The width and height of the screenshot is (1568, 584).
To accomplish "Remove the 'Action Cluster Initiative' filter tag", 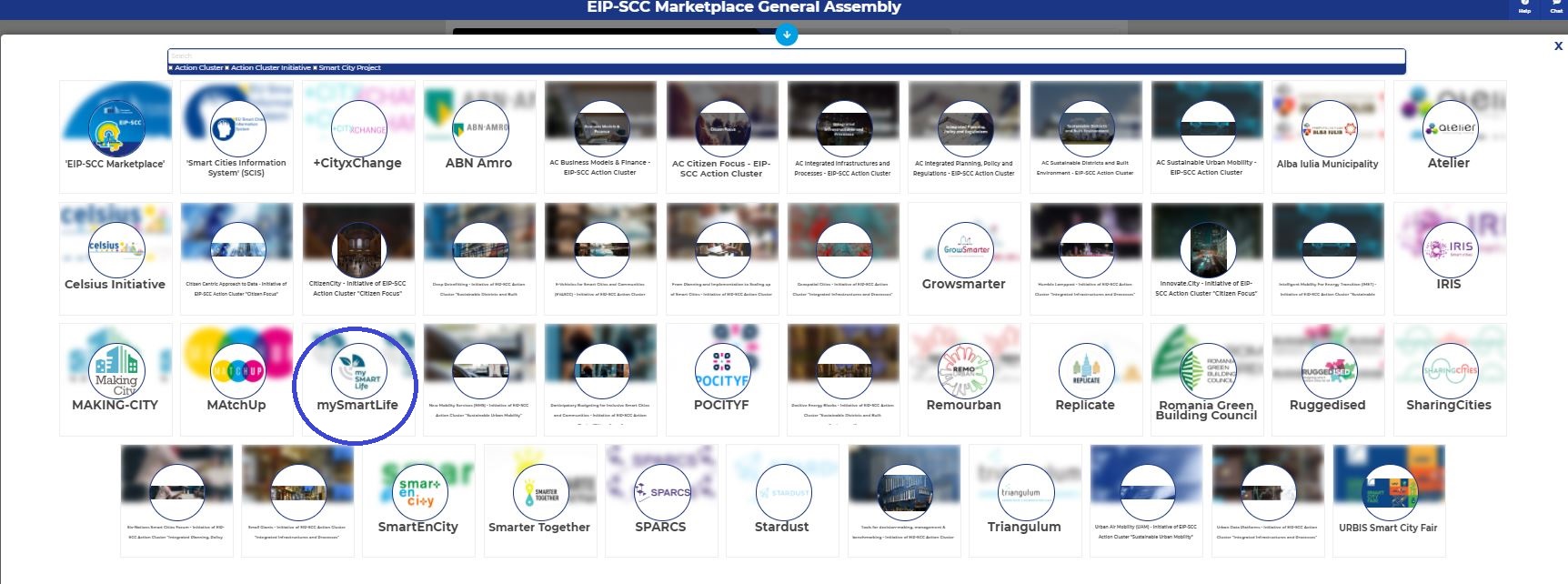I will click(227, 68).
